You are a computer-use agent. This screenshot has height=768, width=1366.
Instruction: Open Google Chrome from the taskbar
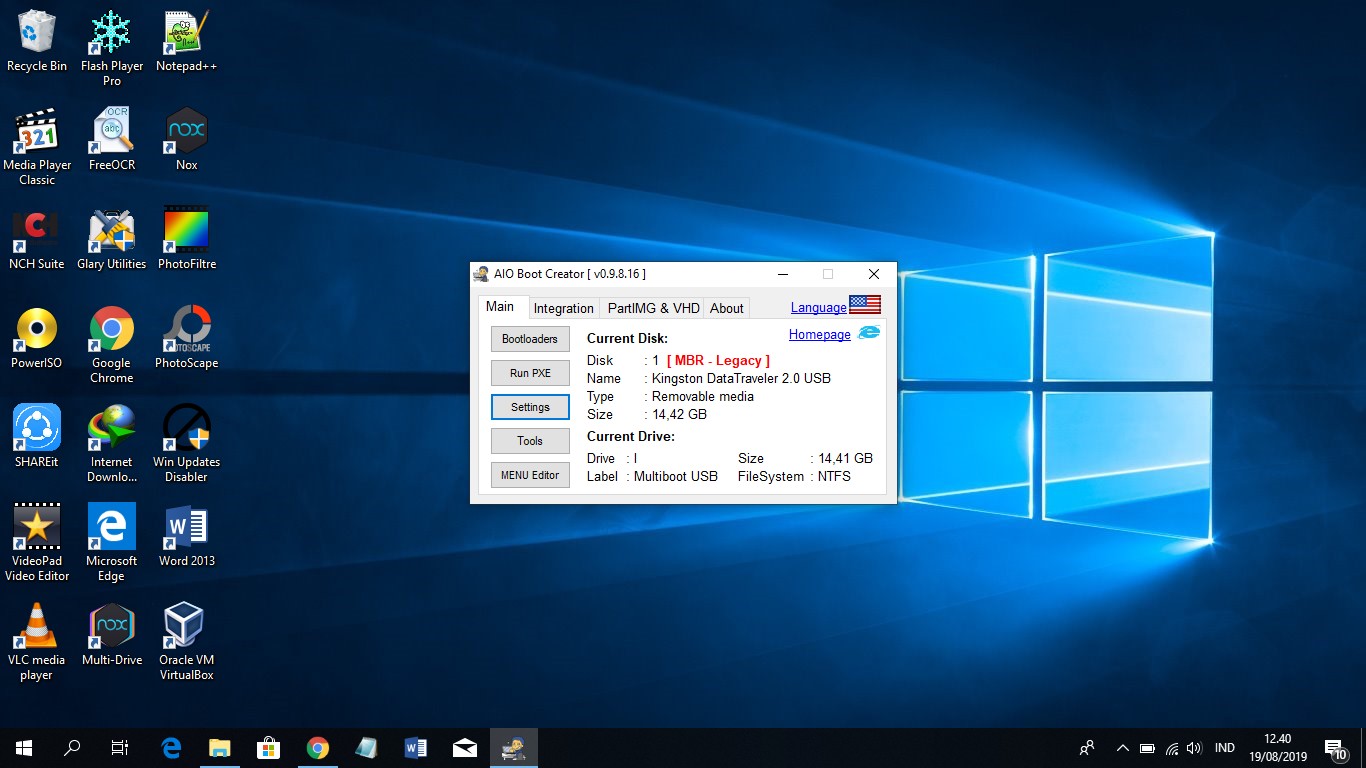tap(318, 747)
